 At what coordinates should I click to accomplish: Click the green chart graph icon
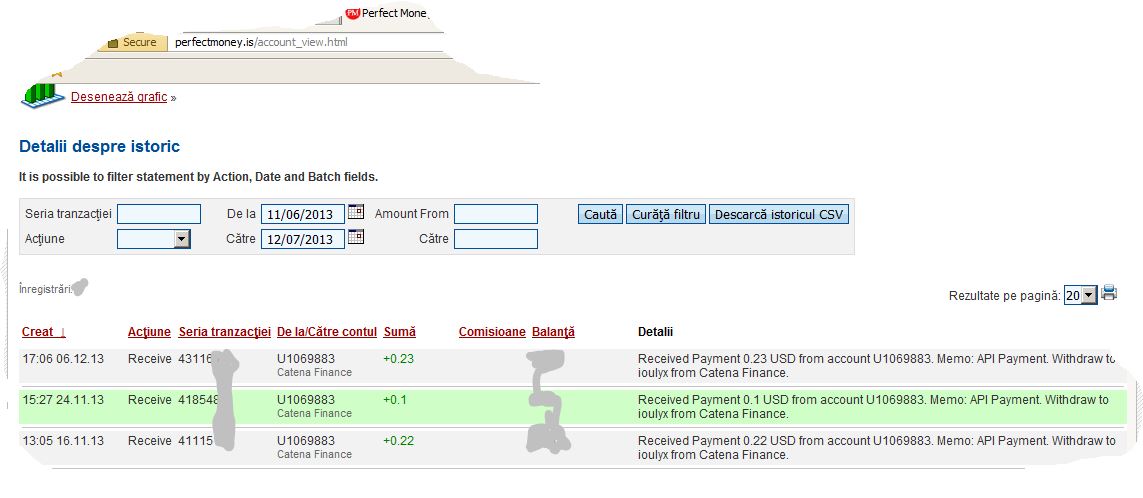(40, 93)
